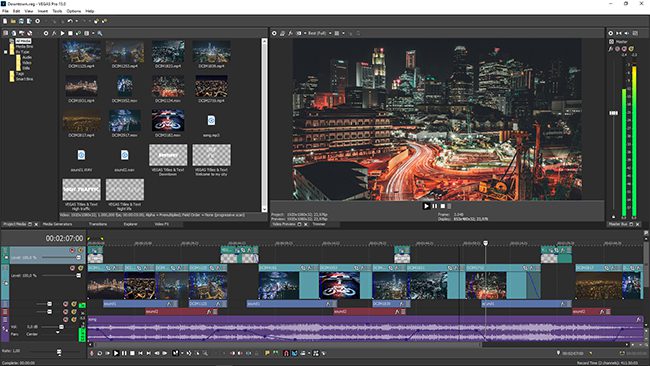Viewport: 650px width, 366px height.
Task: Click Video Output FX icon in preview toolbar
Action: coord(290,33)
